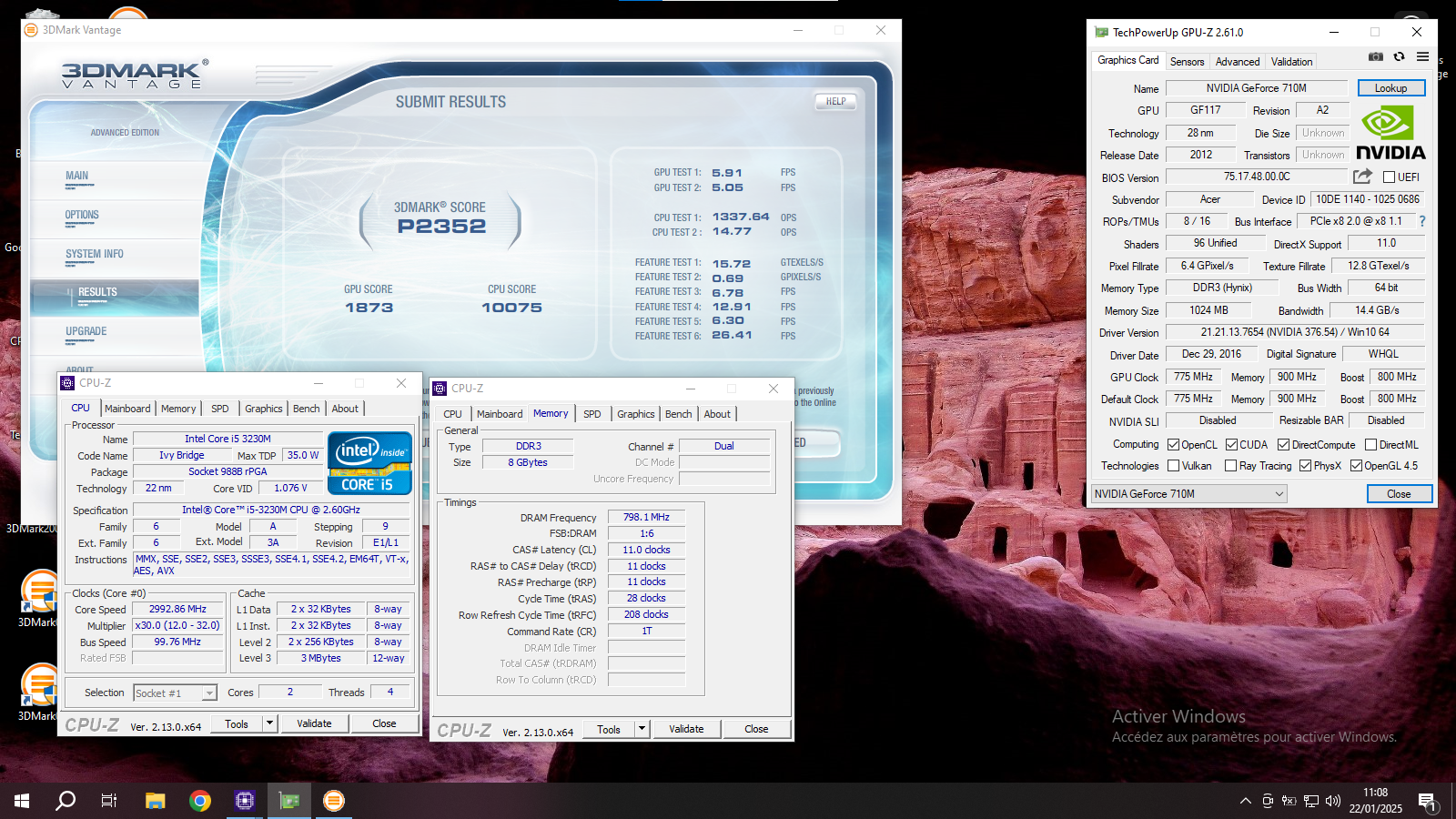Expand the Tools dropdown arrow in left CPU-Z
The height and width of the screenshot is (819, 1456).
click(269, 723)
